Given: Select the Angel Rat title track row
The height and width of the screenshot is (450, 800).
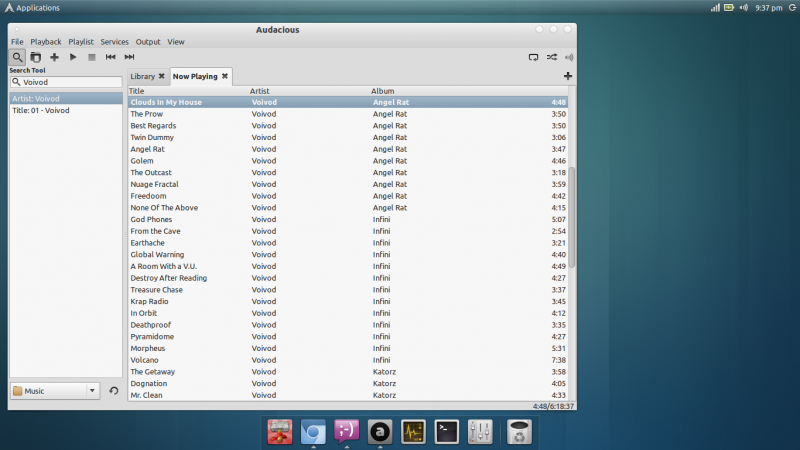Looking at the screenshot, I should click(347, 149).
